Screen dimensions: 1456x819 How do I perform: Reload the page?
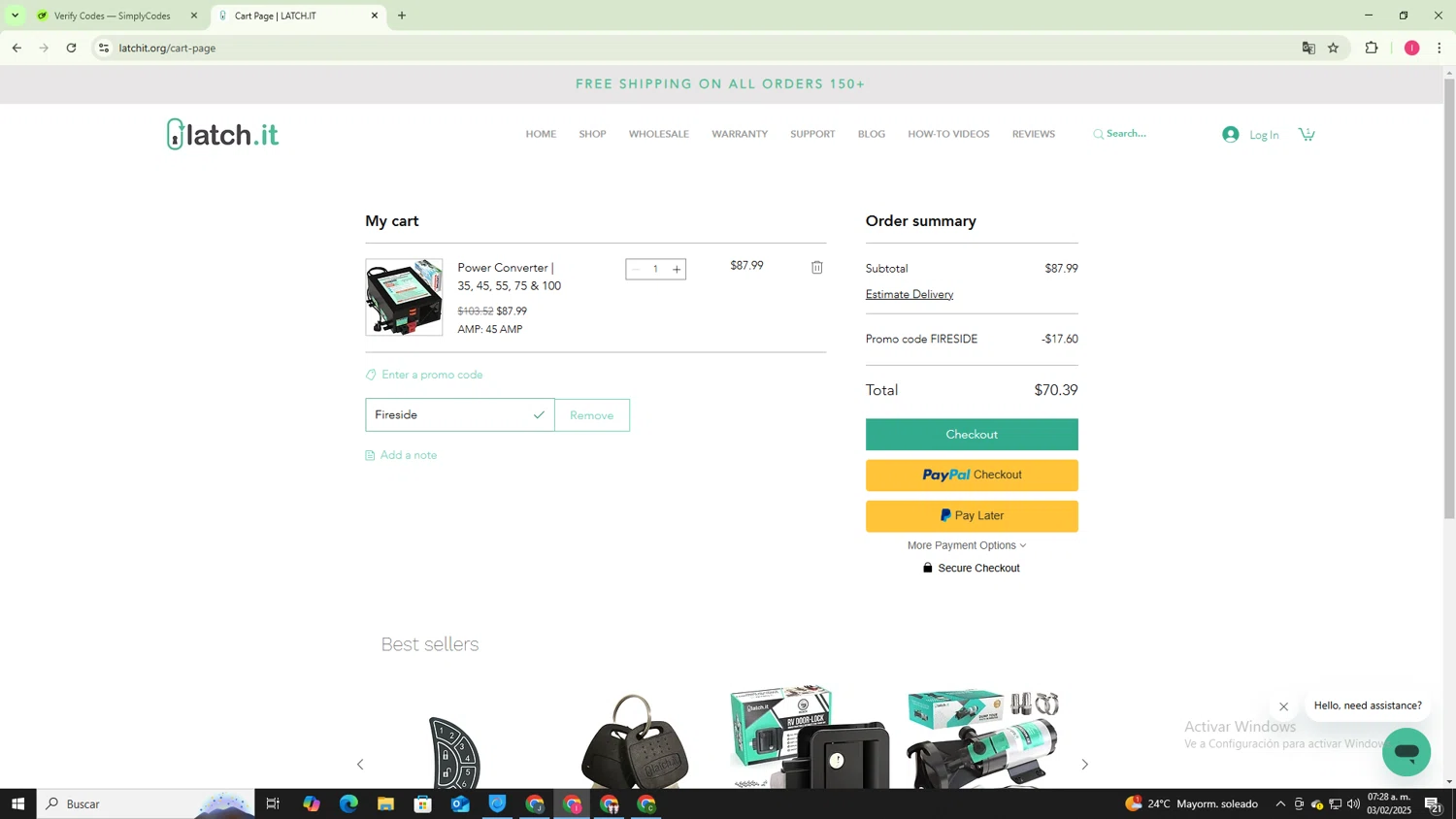pyautogui.click(x=71, y=48)
